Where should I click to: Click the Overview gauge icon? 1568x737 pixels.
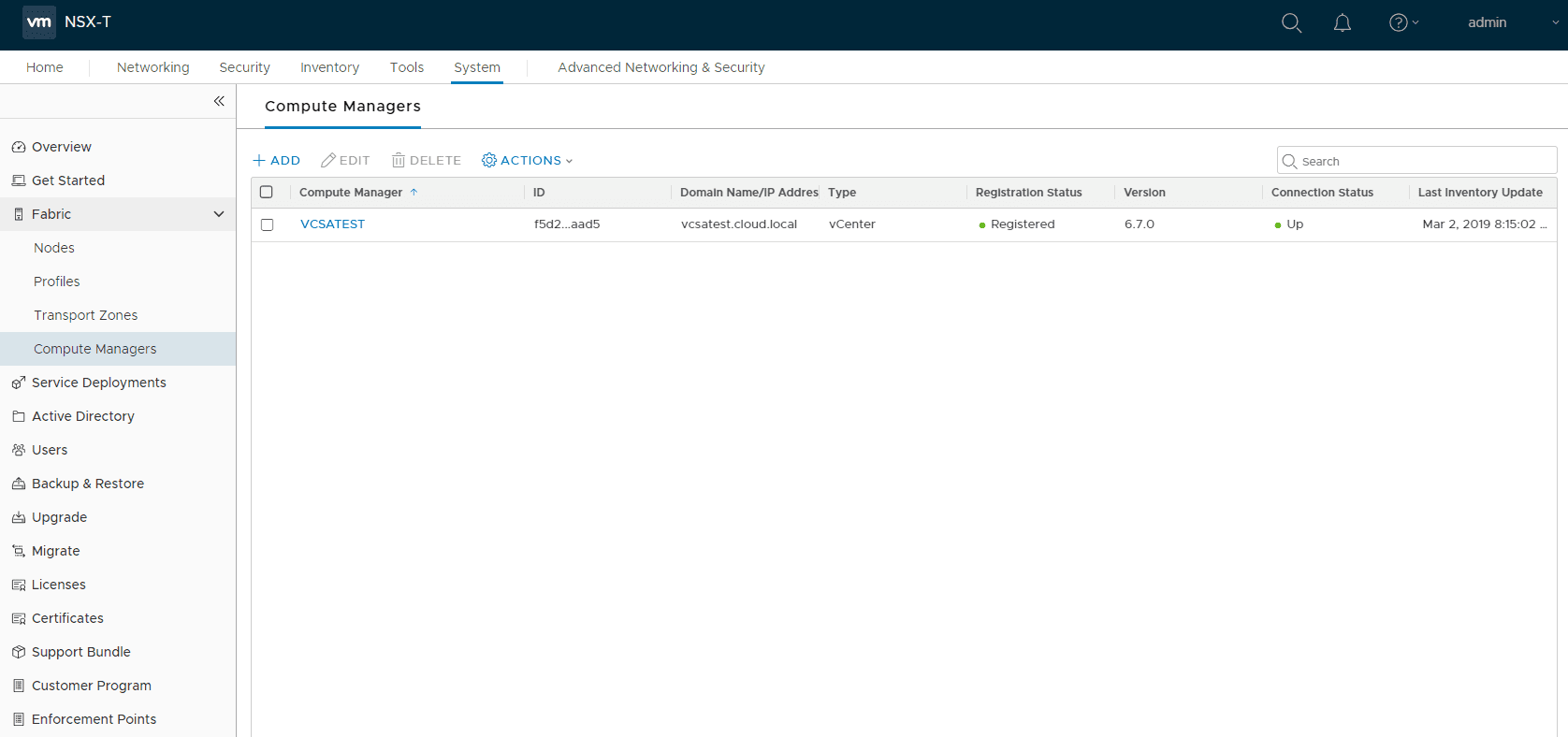point(19,147)
